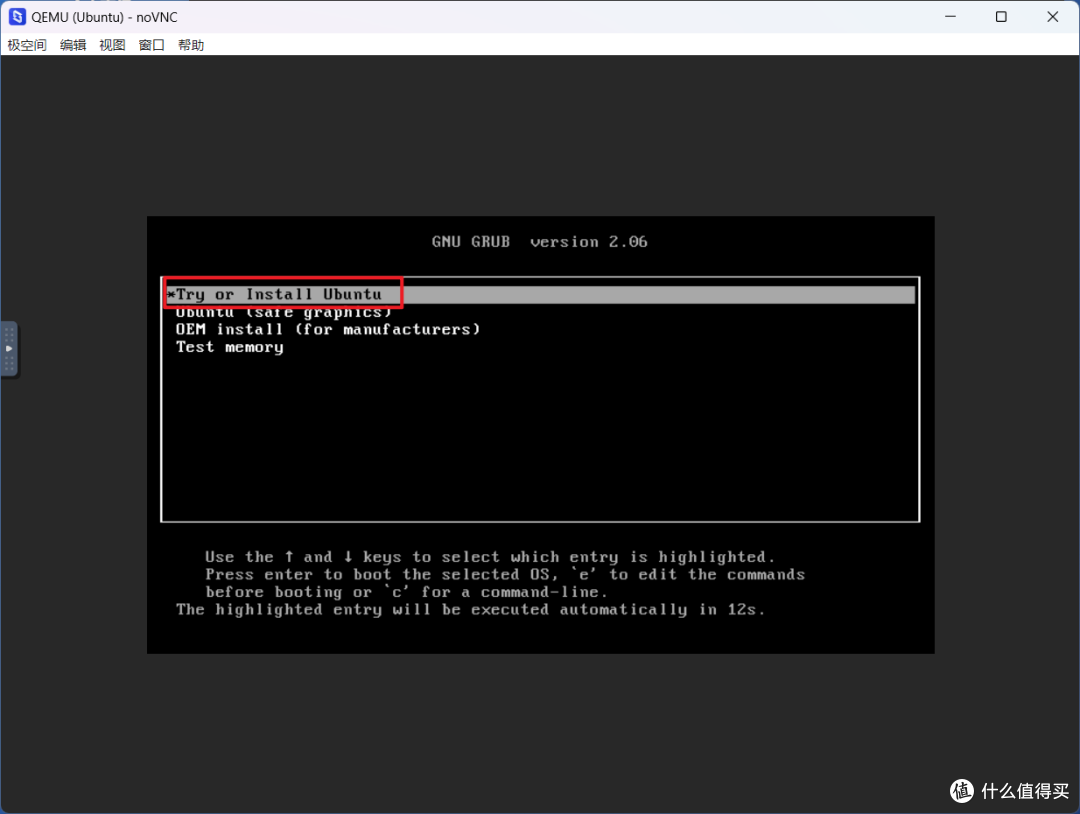The height and width of the screenshot is (814, 1080).
Task: Open the 帮助 menu
Action: pyautogui.click(x=191, y=45)
